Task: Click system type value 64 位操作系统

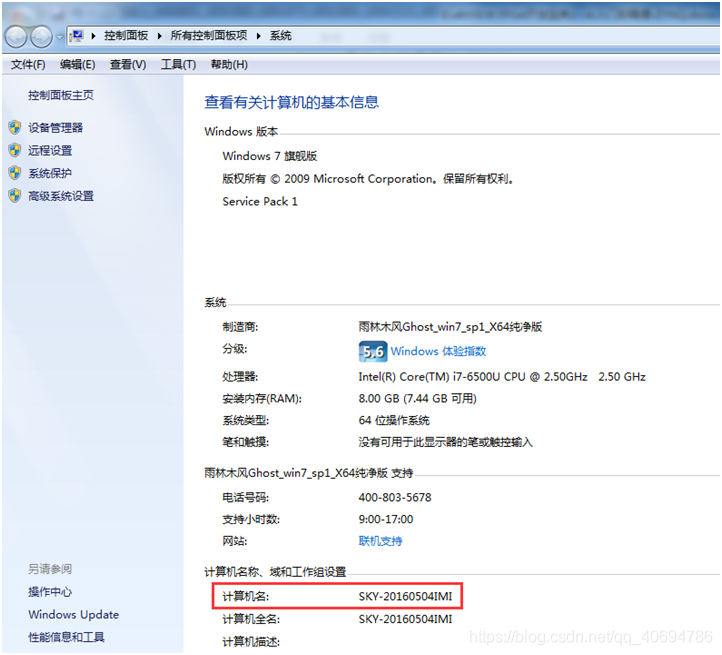Action: [394, 420]
